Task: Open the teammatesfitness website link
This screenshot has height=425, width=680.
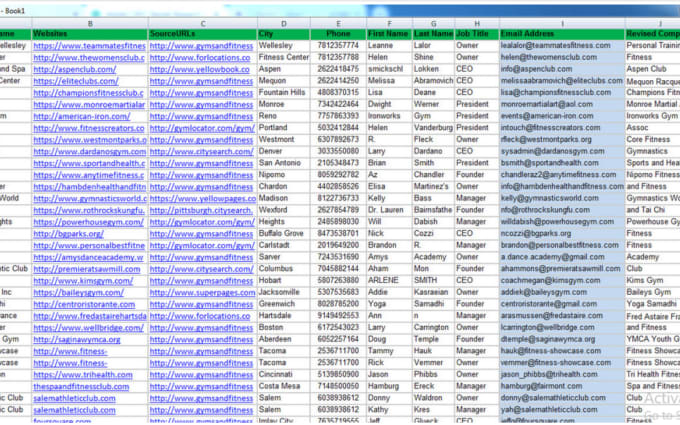Action: (89, 46)
